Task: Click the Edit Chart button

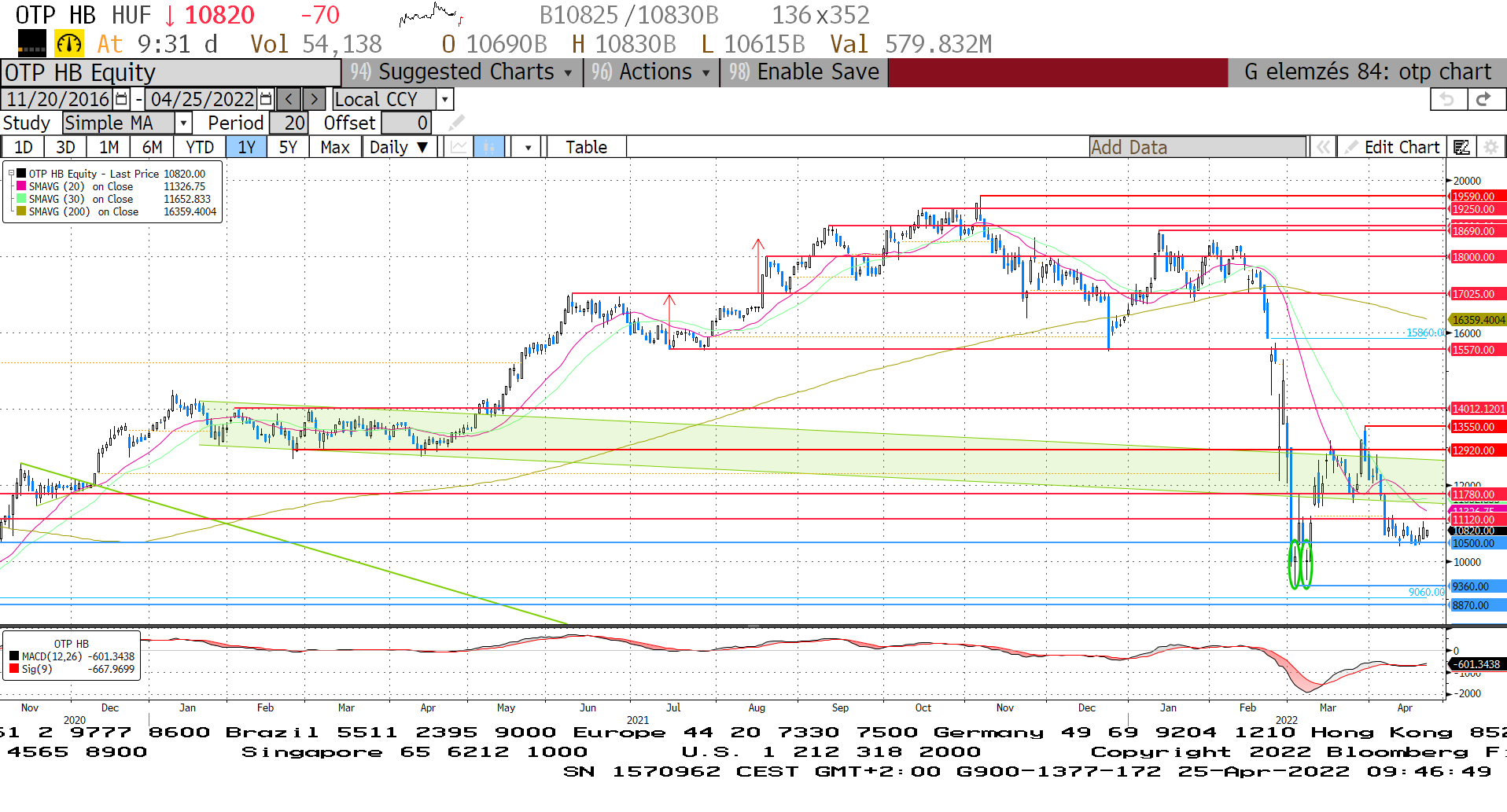Action: click(x=1392, y=147)
